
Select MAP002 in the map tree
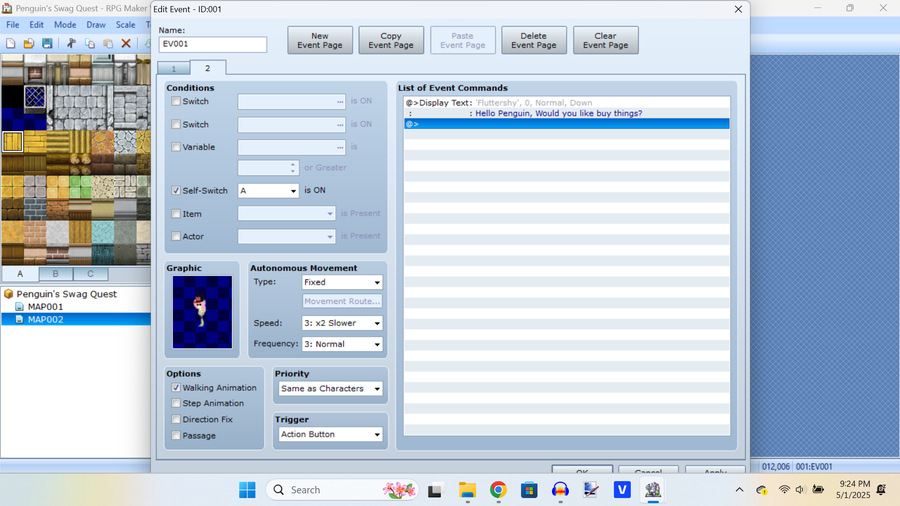(45, 320)
